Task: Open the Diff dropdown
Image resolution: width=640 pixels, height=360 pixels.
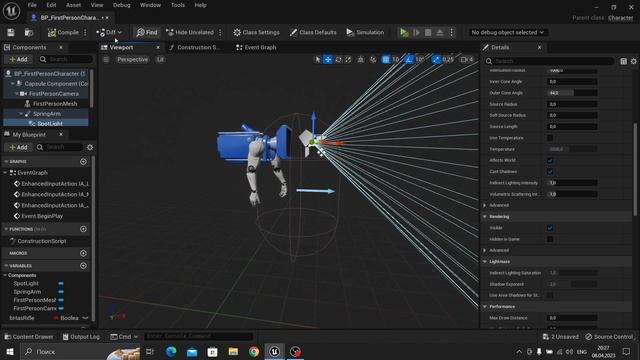Action: click(109, 32)
